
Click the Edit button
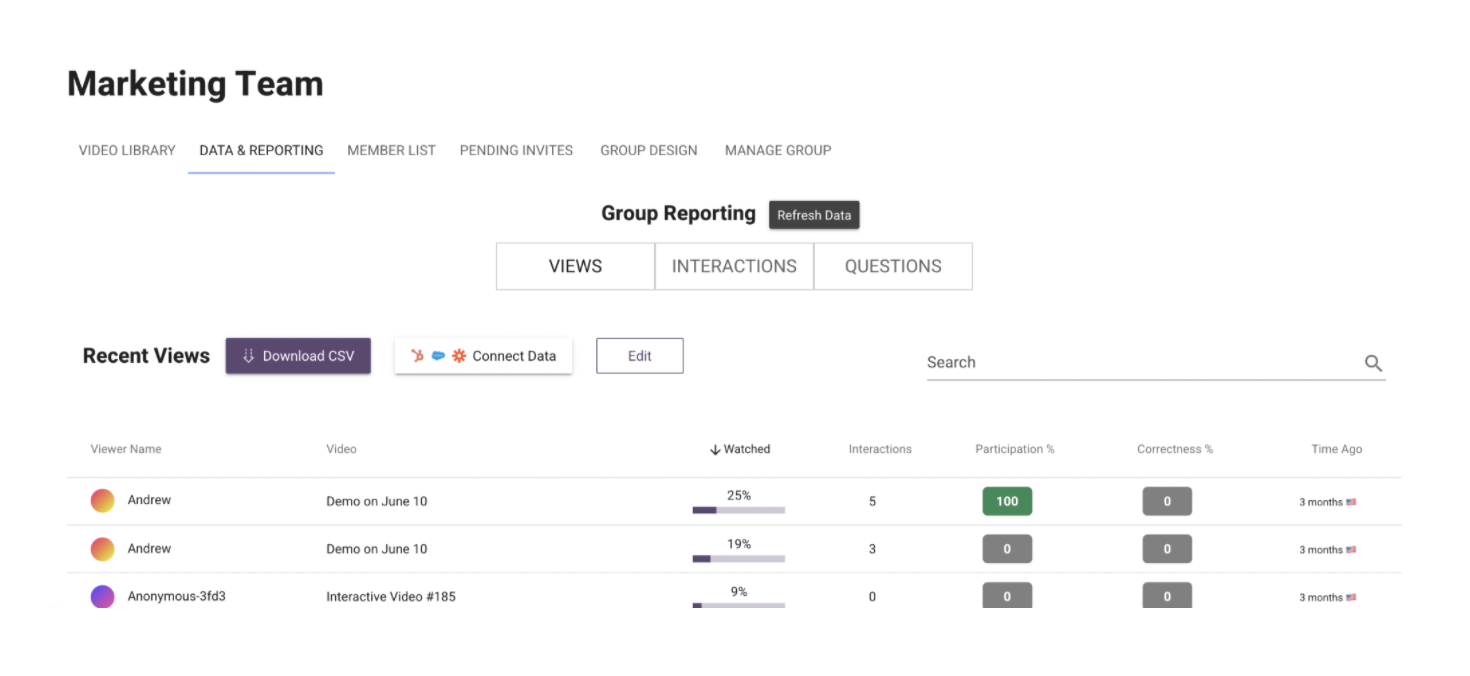pos(640,356)
